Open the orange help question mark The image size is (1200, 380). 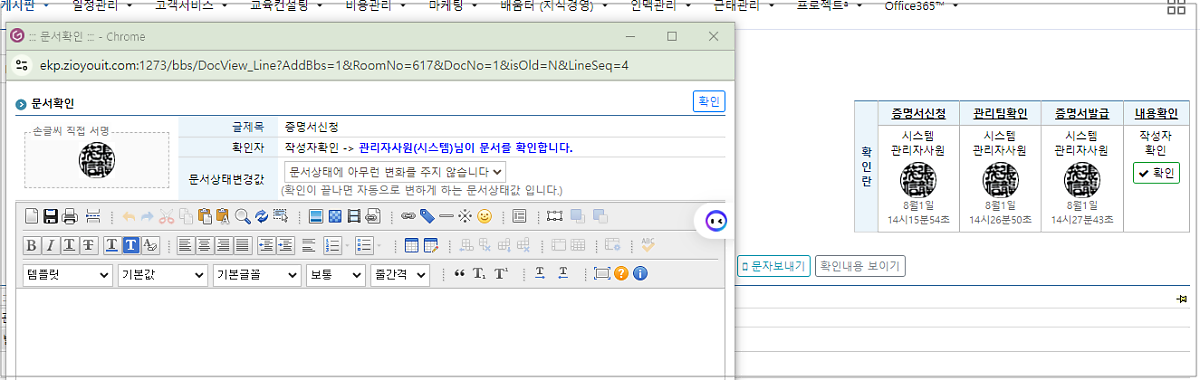tap(621, 273)
